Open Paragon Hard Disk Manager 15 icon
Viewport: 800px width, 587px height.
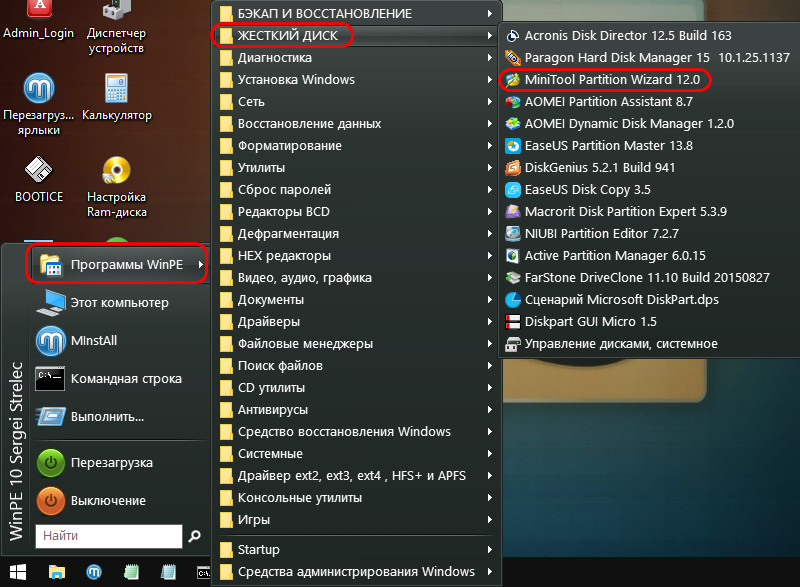512,58
